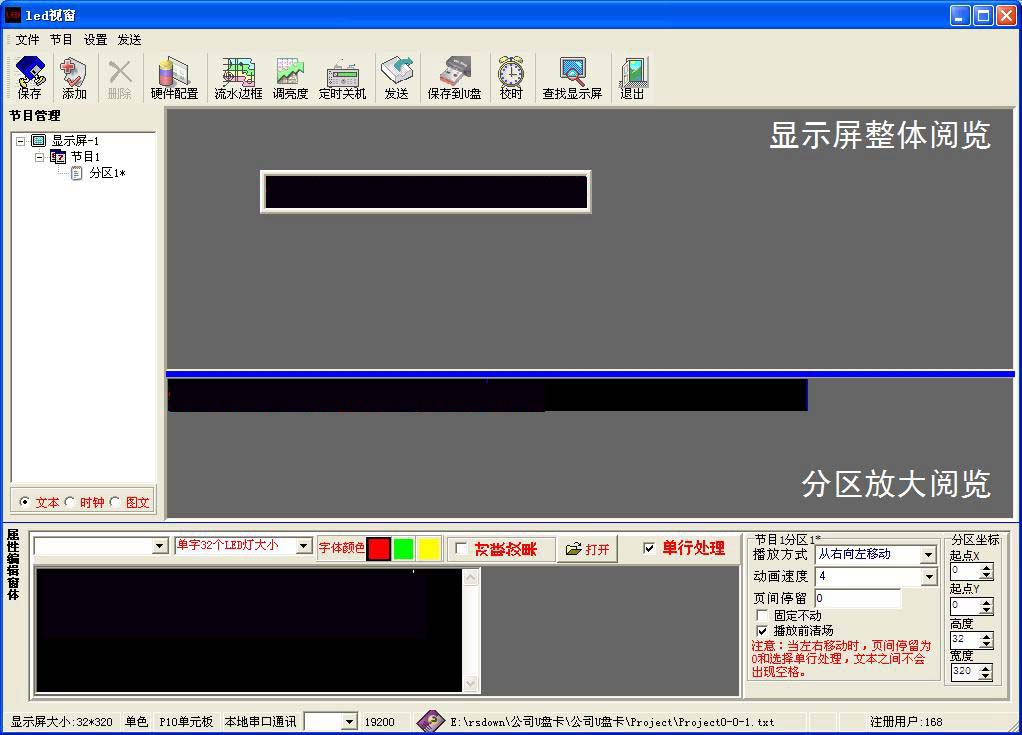The image size is (1022, 735).
Task: Click the P10单元板 status text
Action: pos(186,722)
